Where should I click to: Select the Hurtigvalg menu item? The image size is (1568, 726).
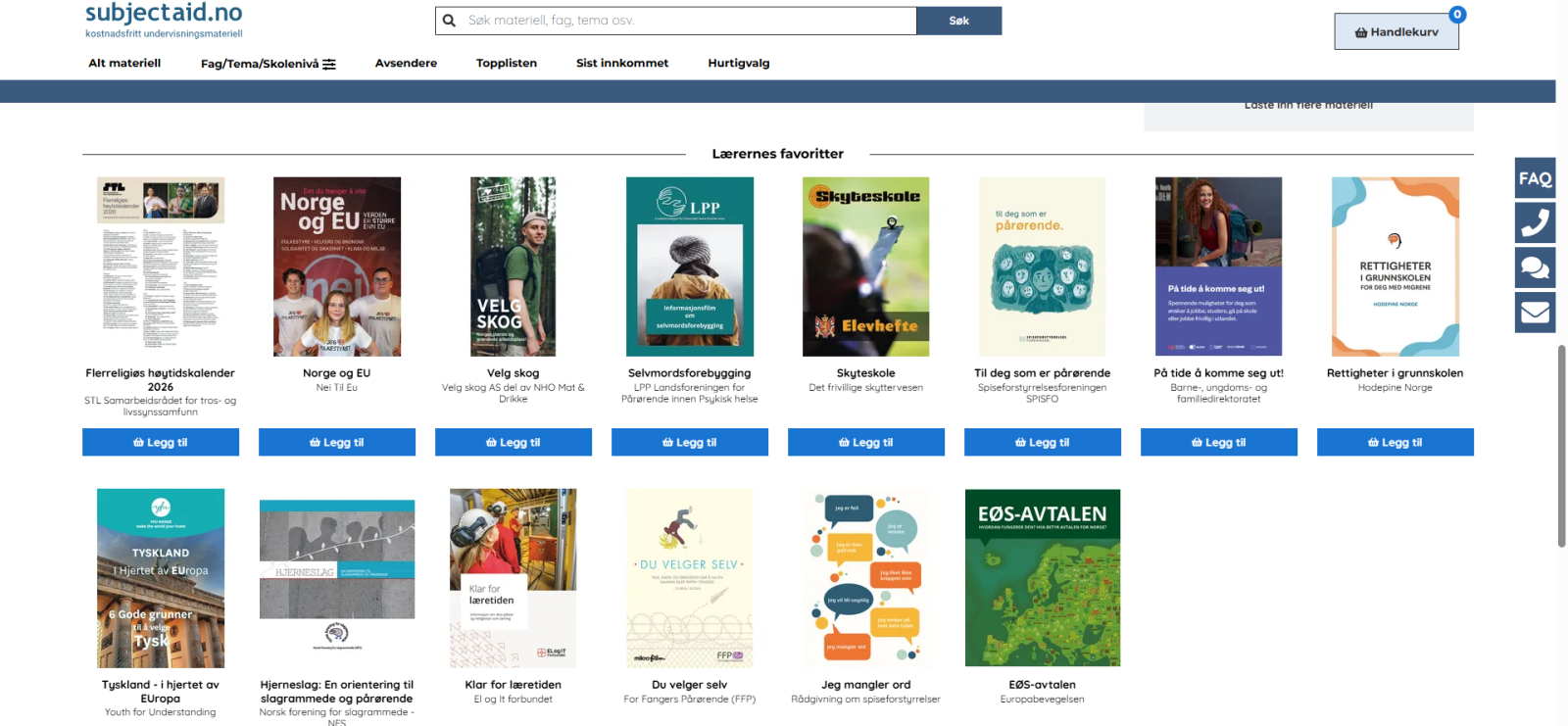point(738,63)
